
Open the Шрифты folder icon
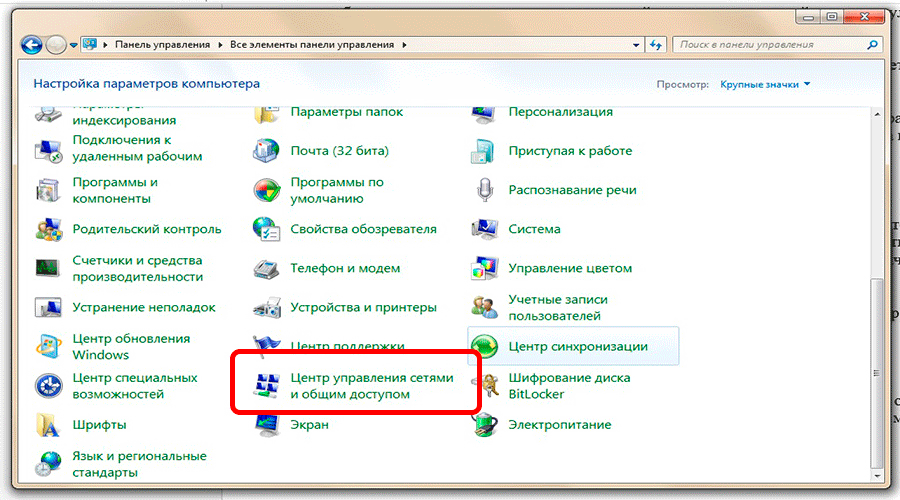[48, 425]
